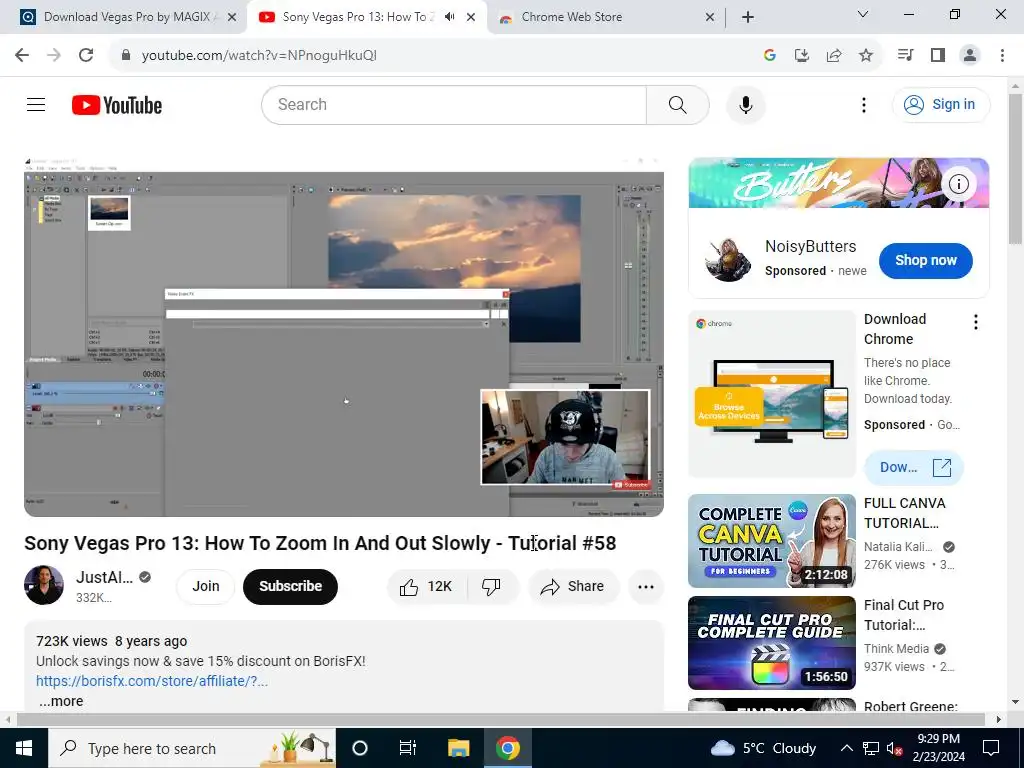Open the notifications action center icon

(991, 748)
